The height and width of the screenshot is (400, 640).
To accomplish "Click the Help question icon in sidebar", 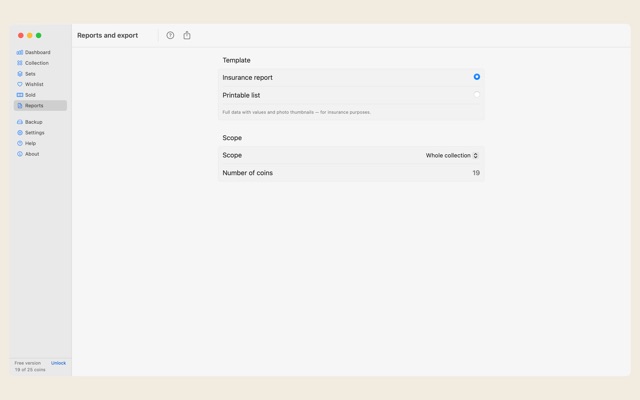I will point(20,143).
